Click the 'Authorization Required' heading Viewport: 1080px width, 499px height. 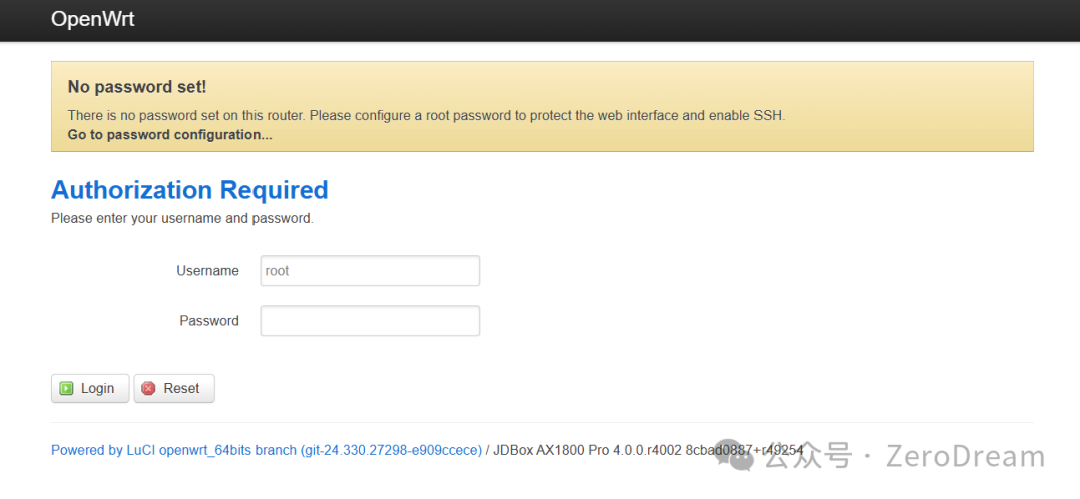(189, 190)
